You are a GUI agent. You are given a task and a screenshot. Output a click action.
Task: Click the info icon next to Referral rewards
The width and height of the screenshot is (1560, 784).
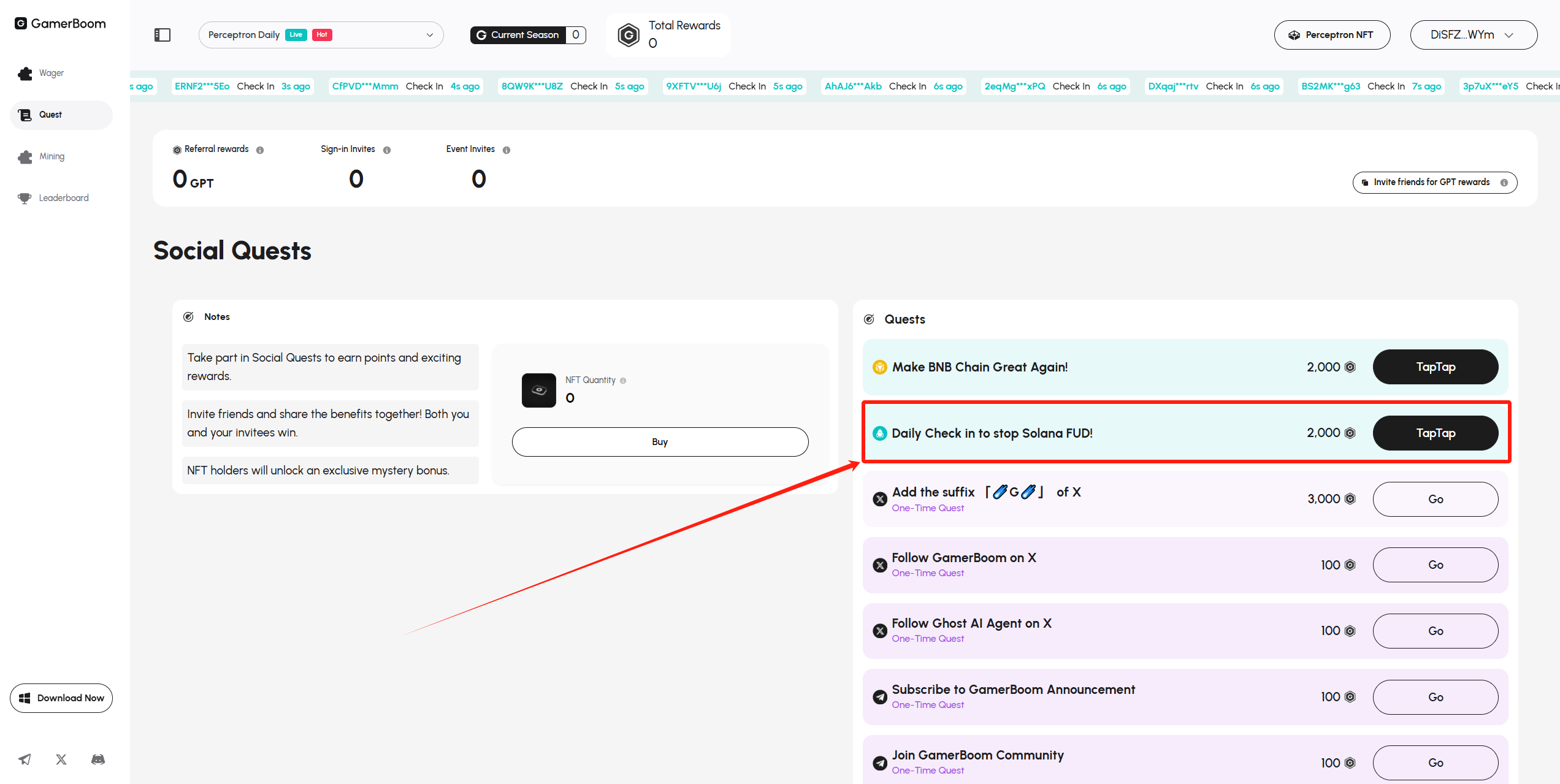point(260,150)
